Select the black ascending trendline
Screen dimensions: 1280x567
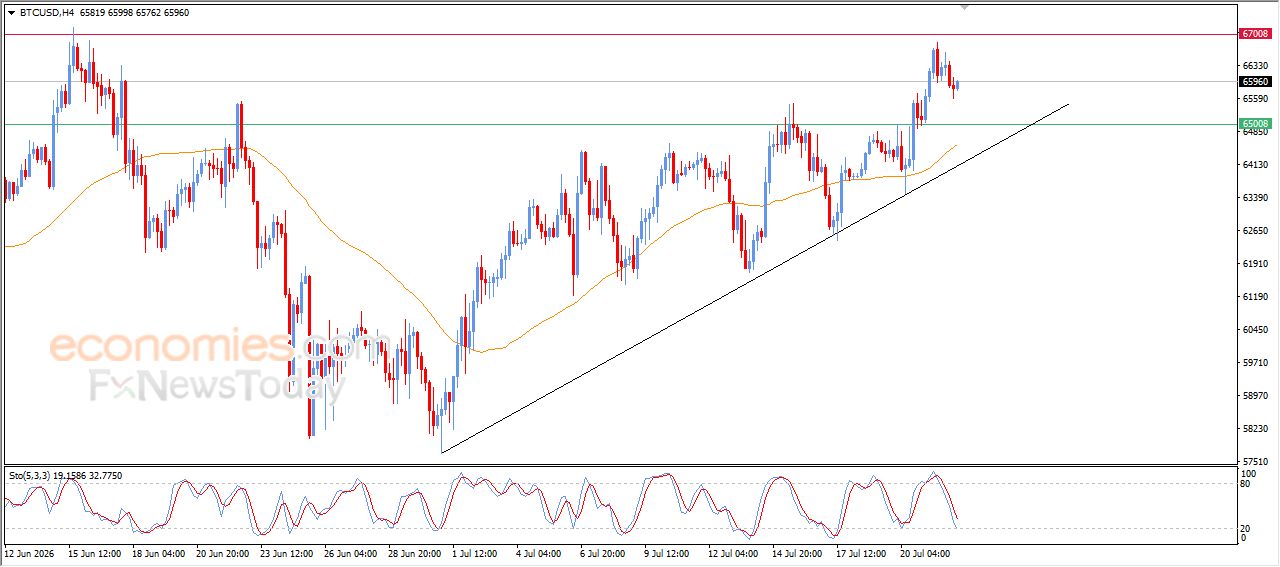(755, 278)
